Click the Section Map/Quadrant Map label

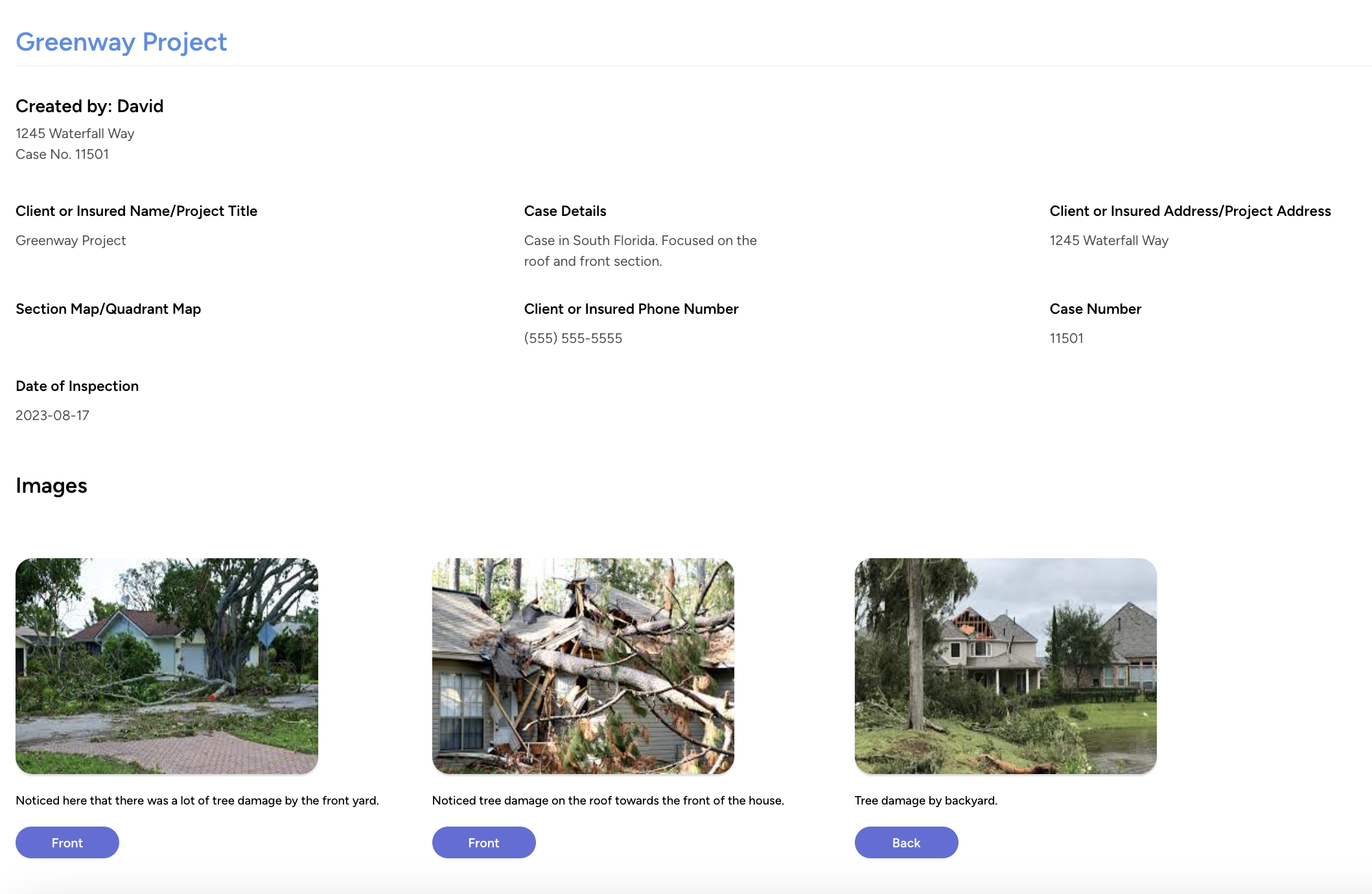click(x=108, y=309)
